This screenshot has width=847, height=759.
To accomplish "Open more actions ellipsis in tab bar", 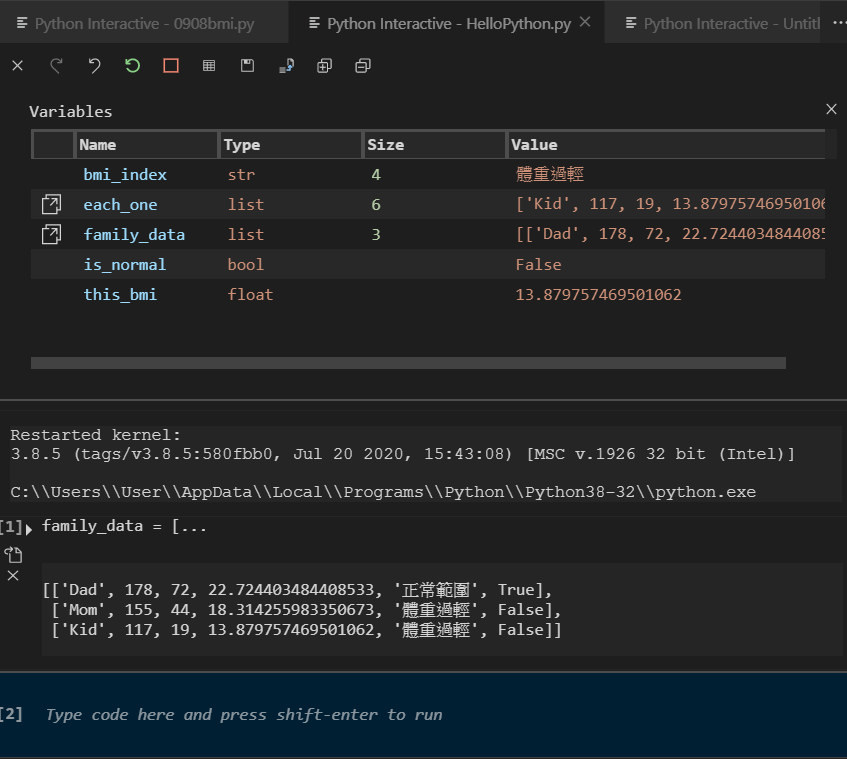I will [x=838, y=22].
